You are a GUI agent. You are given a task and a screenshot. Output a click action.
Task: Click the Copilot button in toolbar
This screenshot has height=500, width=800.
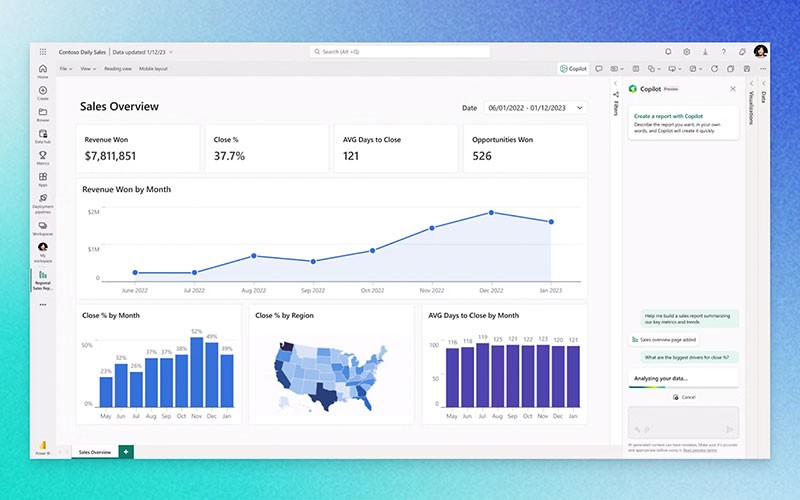(573, 69)
